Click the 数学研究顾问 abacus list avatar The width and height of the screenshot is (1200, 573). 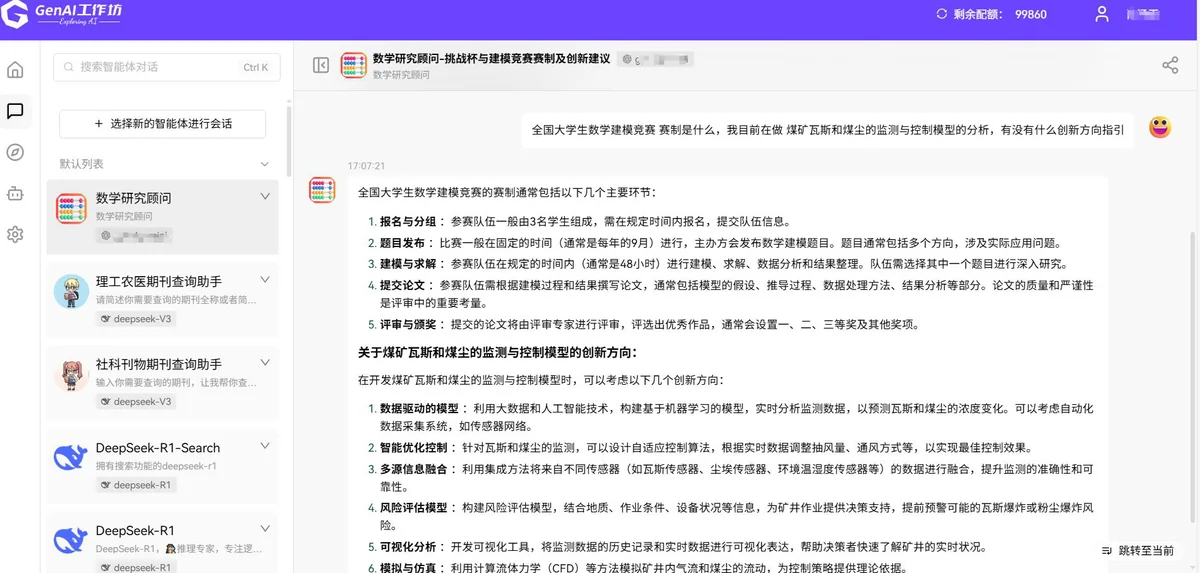click(71, 210)
